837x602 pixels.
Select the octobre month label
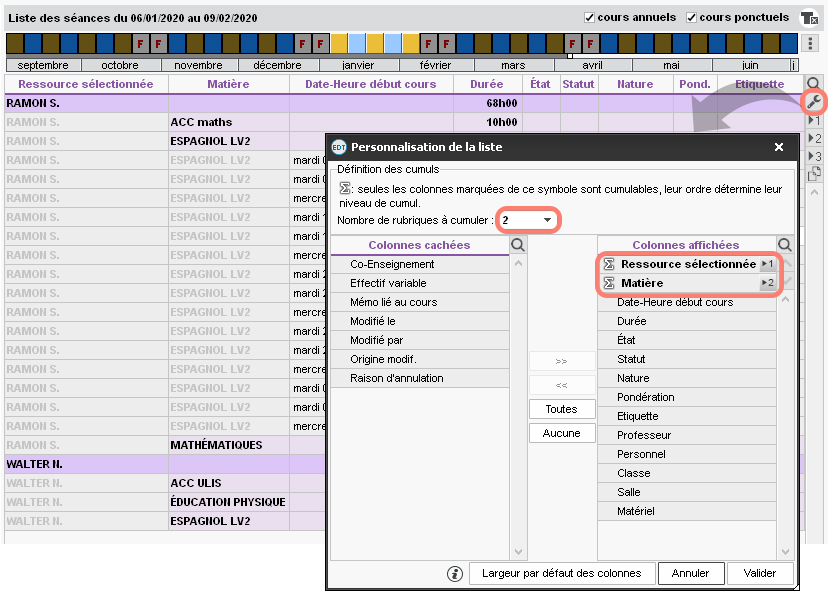coord(120,65)
